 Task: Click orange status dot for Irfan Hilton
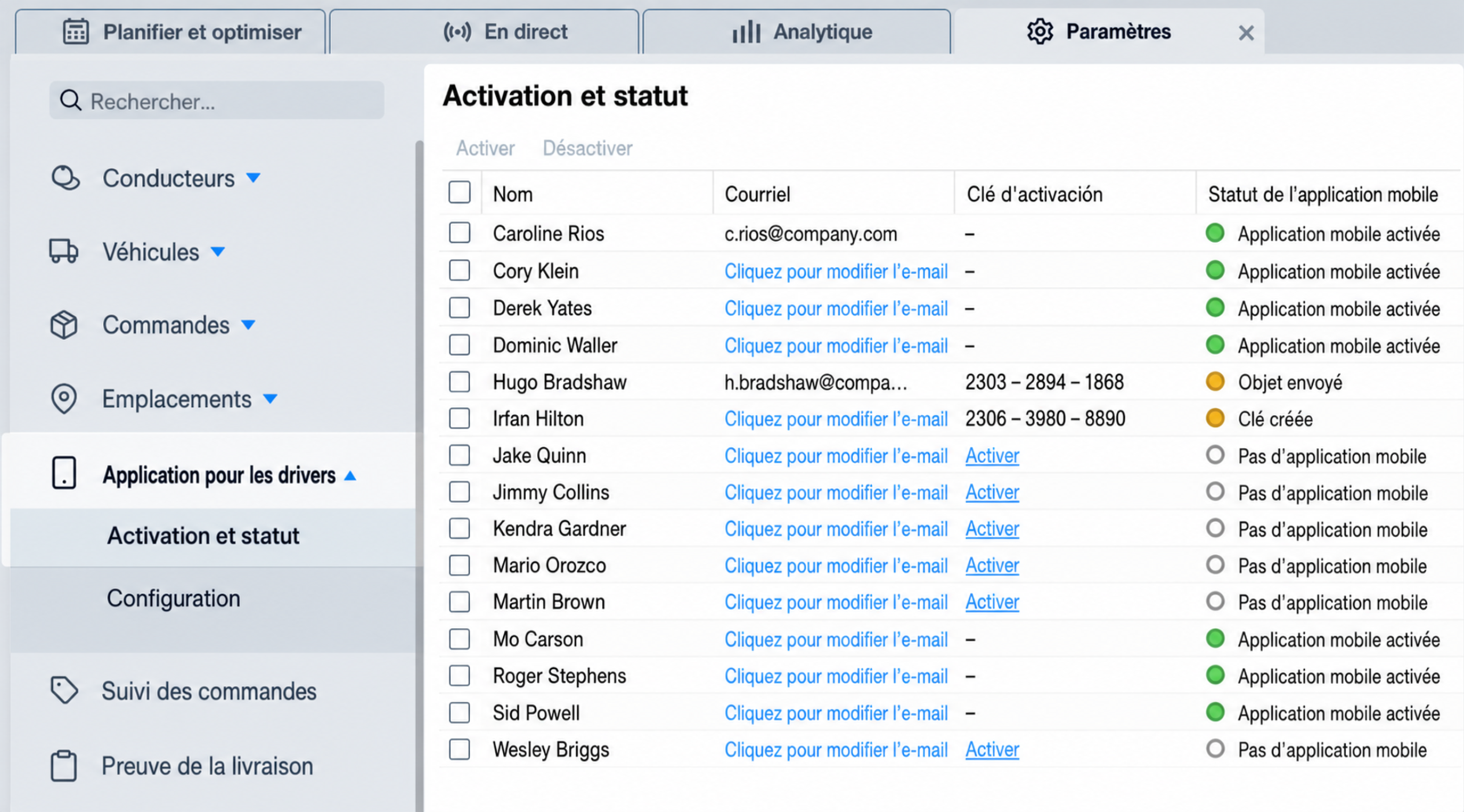1215,418
